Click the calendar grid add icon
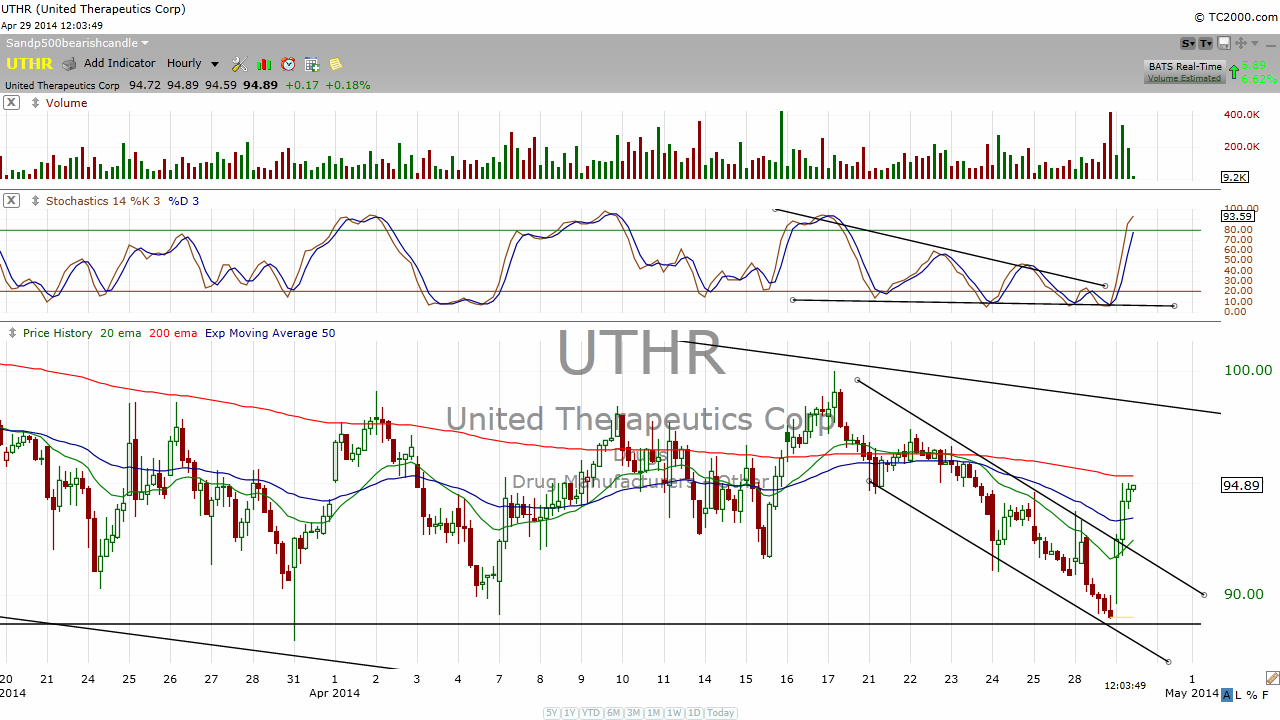 tap(312, 64)
